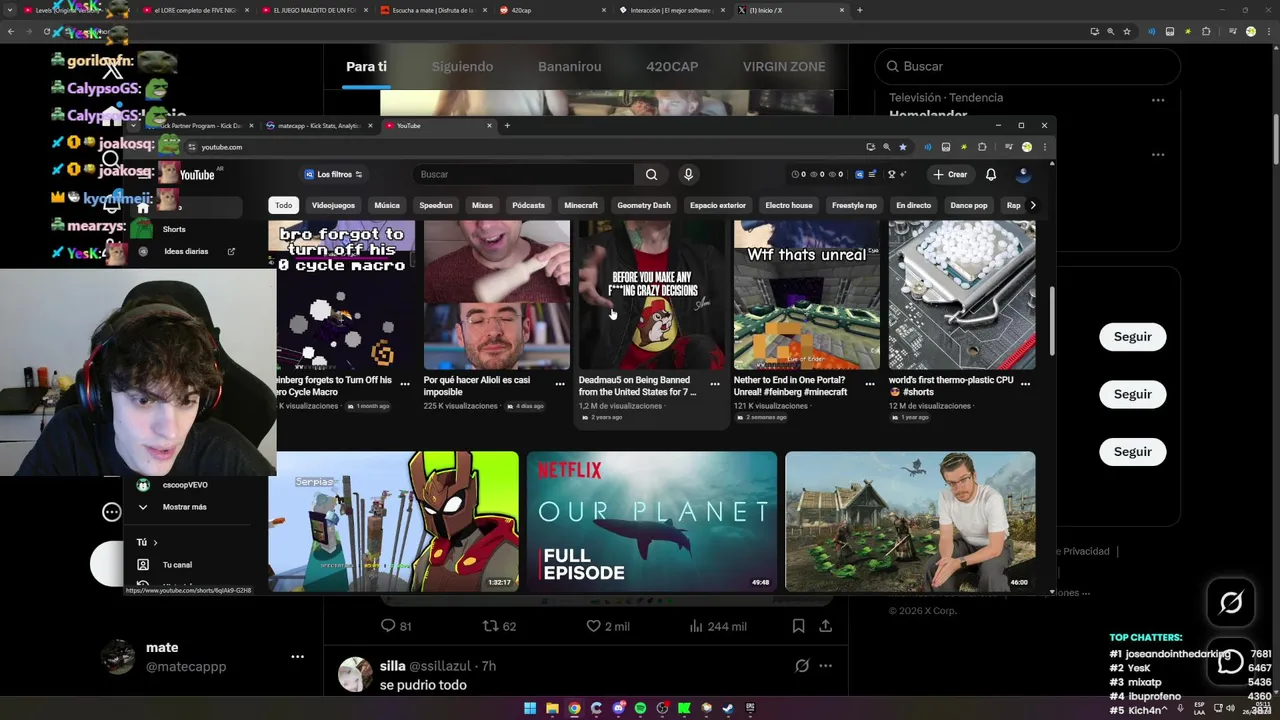Image resolution: width=1280 pixels, height=720 pixels.
Task: Click the Crear button on YouTube
Action: [x=950, y=174]
